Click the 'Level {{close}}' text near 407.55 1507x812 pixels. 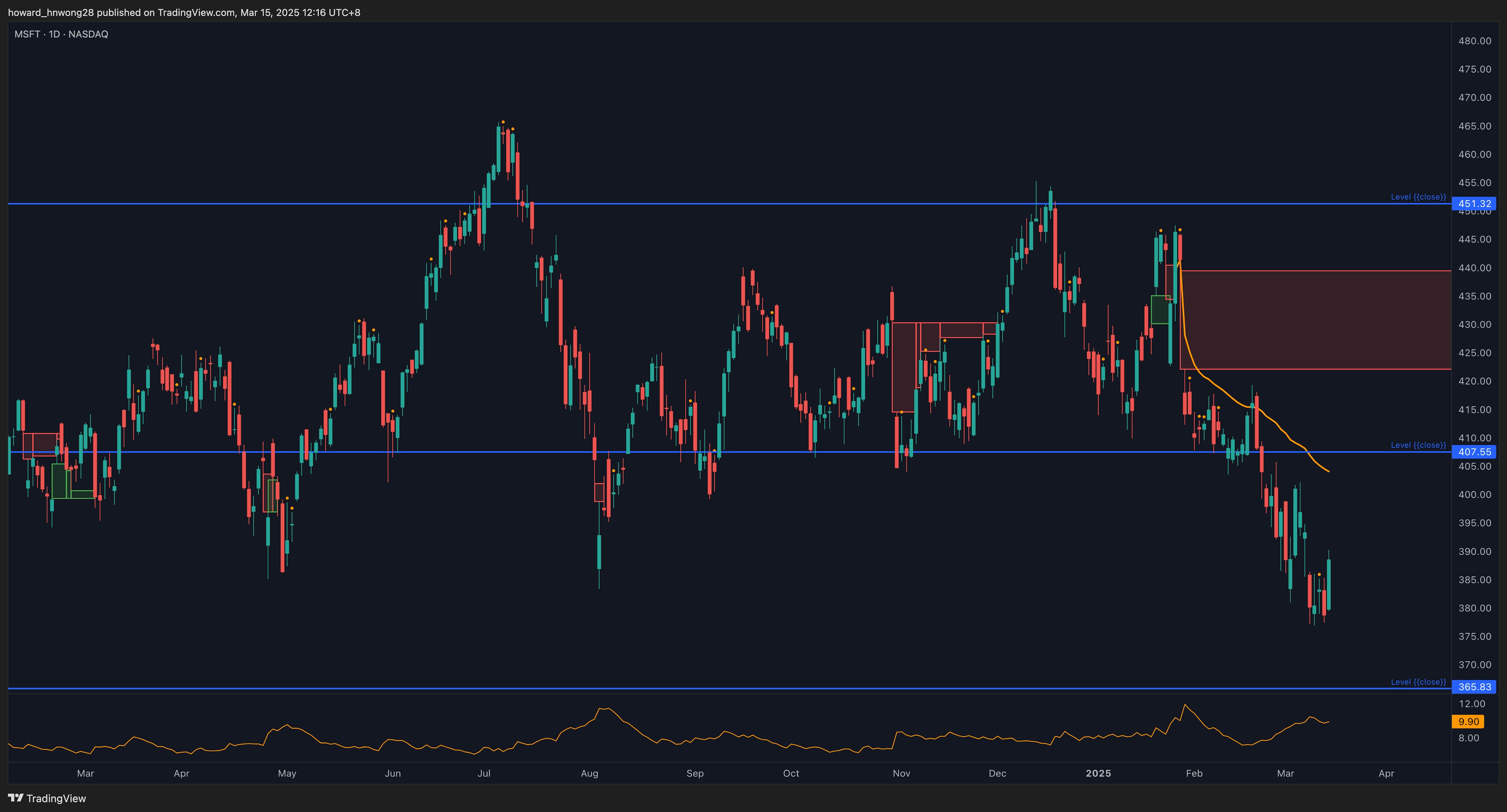pyautogui.click(x=1418, y=446)
